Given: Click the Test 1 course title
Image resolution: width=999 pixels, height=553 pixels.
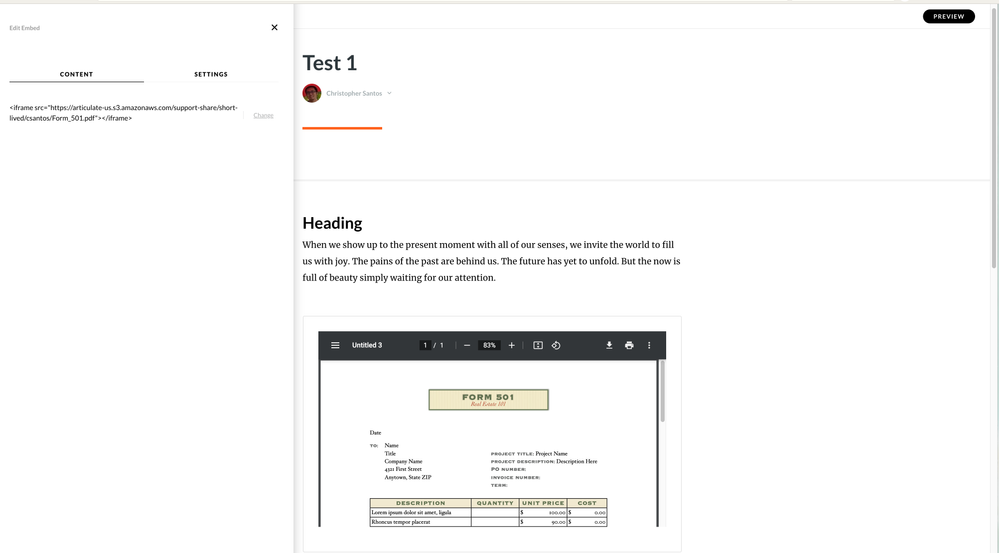Looking at the screenshot, I should pos(329,63).
